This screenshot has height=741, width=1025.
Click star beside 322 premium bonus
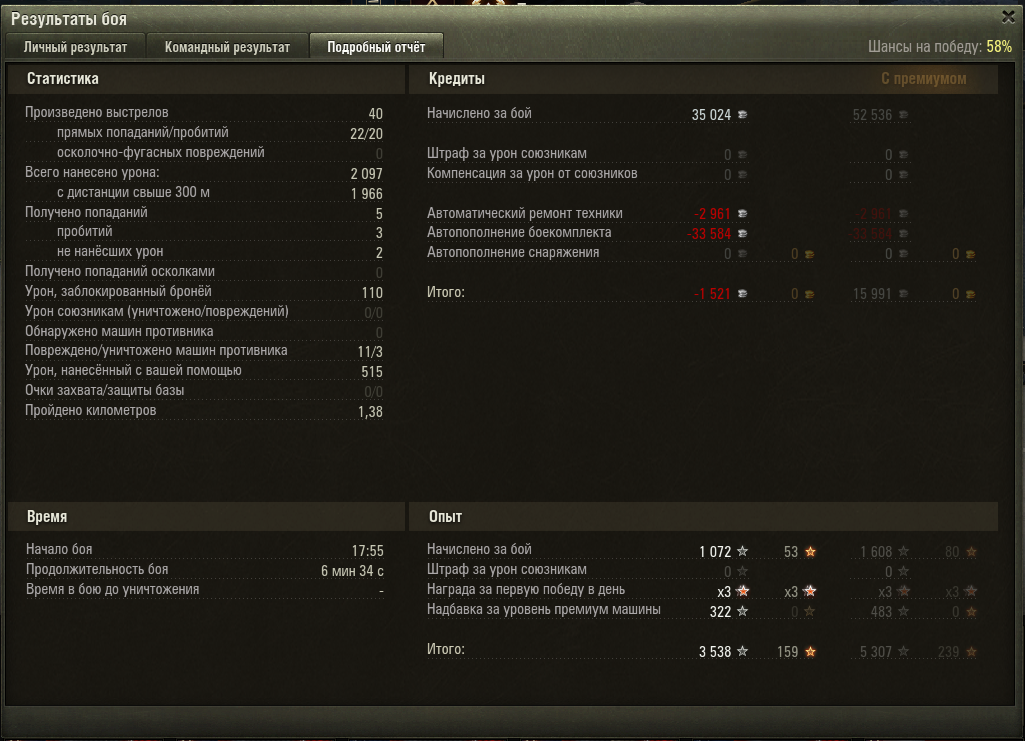[x=743, y=612]
